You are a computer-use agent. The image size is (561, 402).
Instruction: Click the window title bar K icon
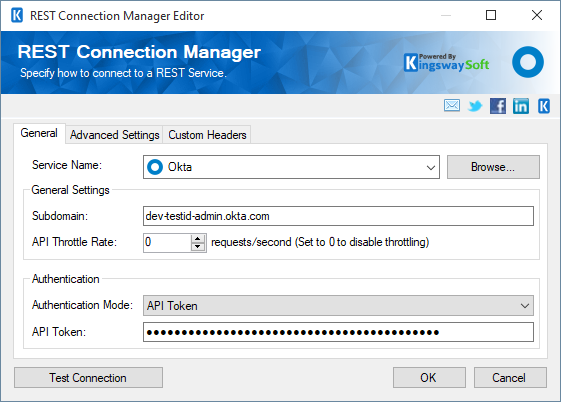click(x=17, y=15)
